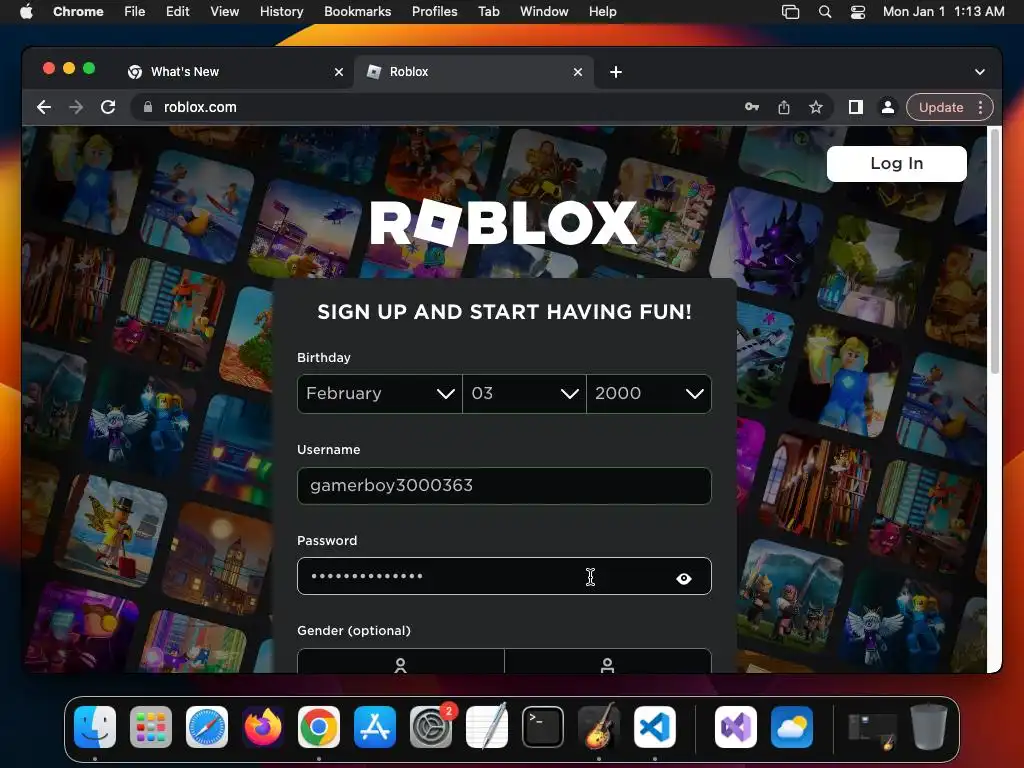The image size is (1024, 768).
Task: Reload the Roblox page
Action: [x=108, y=107]
